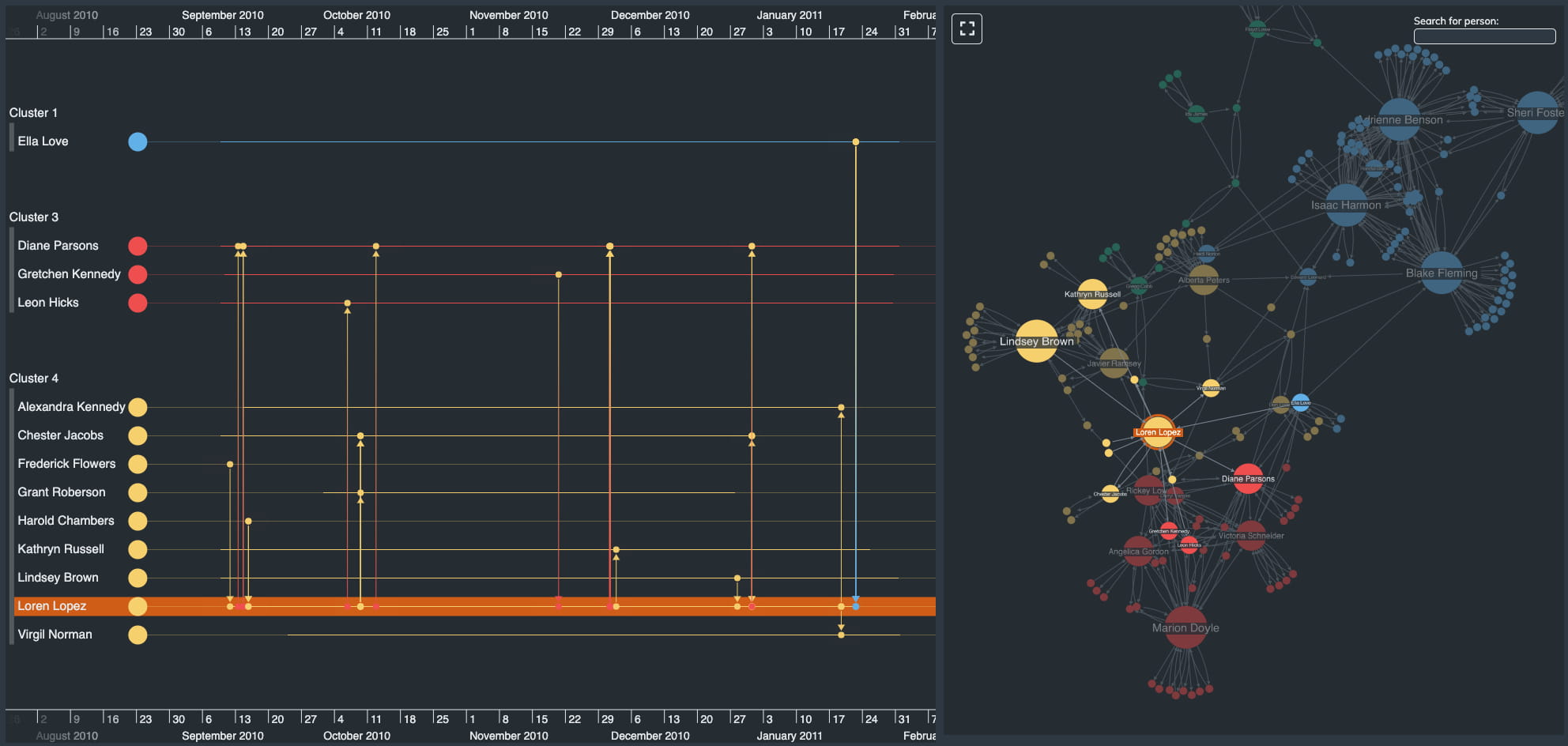Select Leon Hicks' red timeline circle

coord(138,303)
